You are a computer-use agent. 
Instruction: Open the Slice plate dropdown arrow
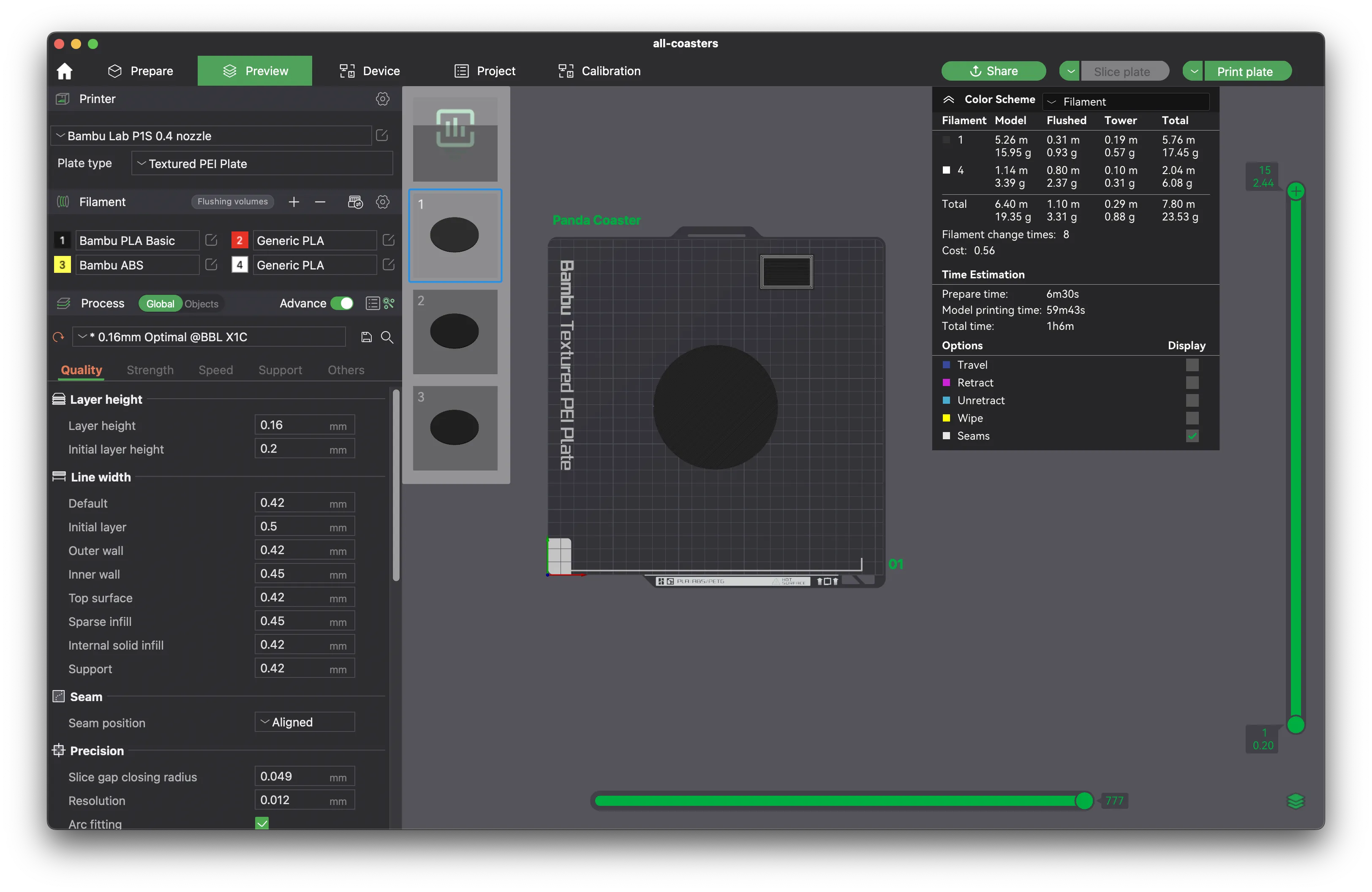click(x=1070, y=71)
